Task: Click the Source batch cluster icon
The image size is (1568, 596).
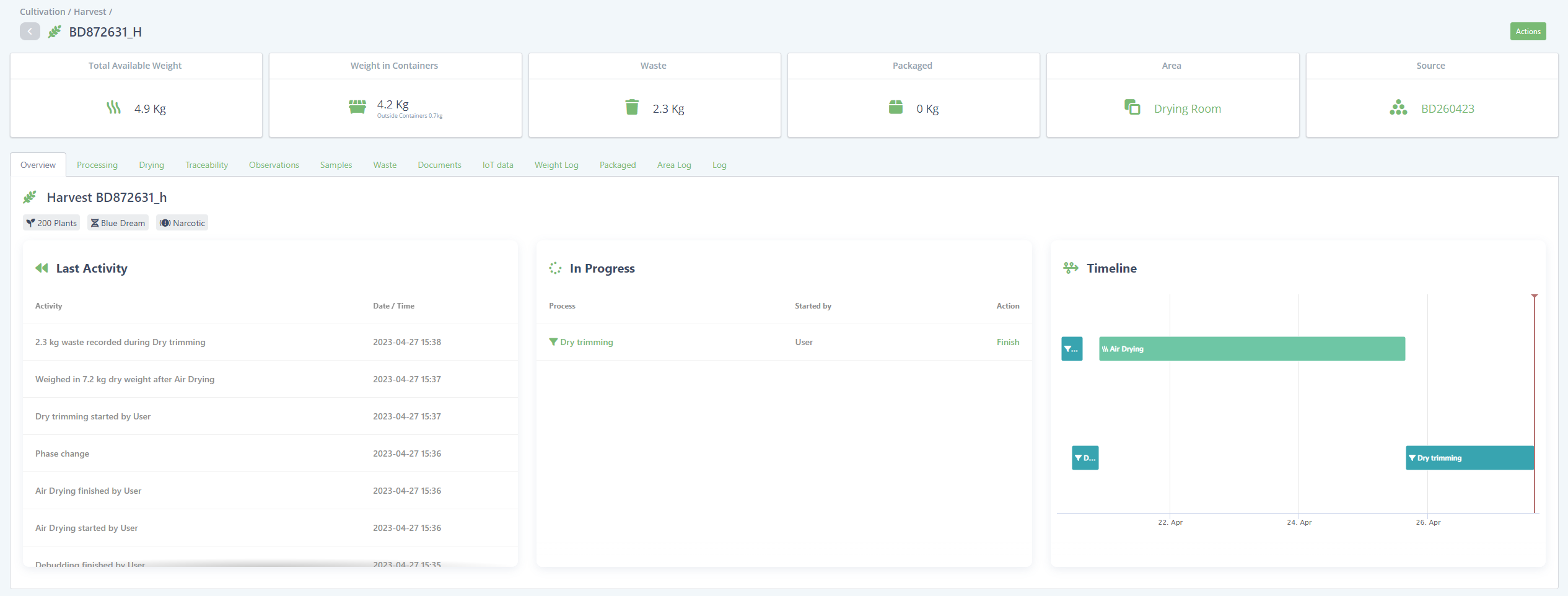Action: [1398, 108]
